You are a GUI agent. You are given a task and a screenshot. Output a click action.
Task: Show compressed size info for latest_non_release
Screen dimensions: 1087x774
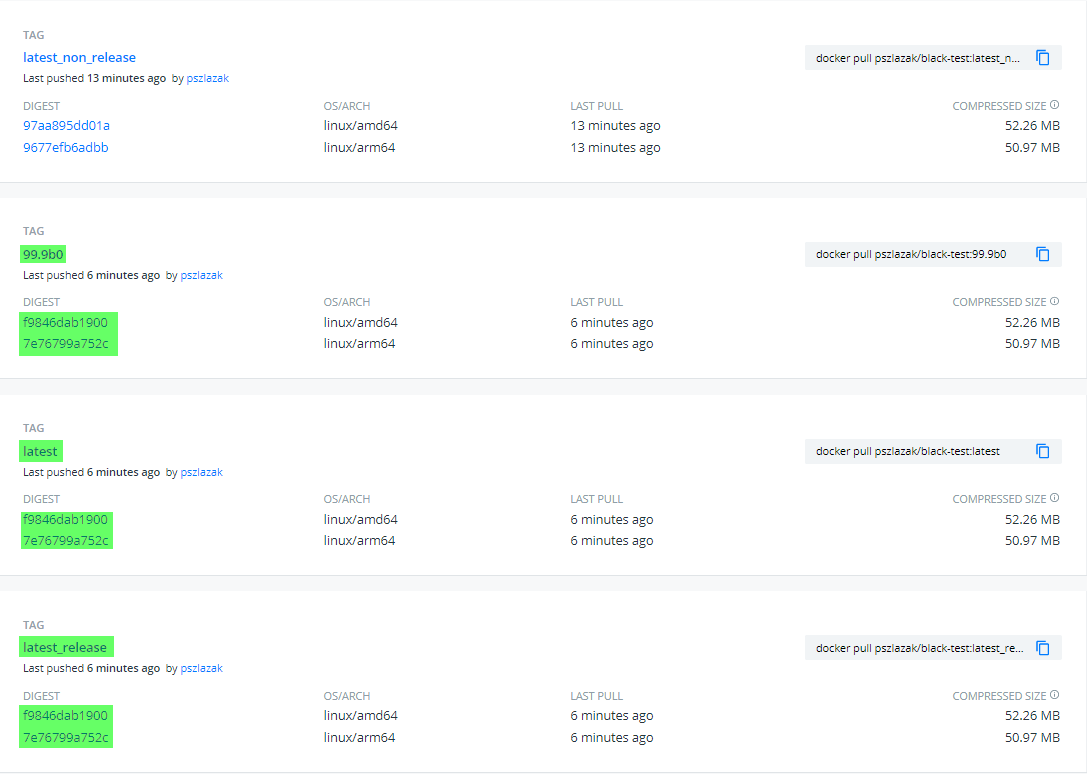(1054, 105)
